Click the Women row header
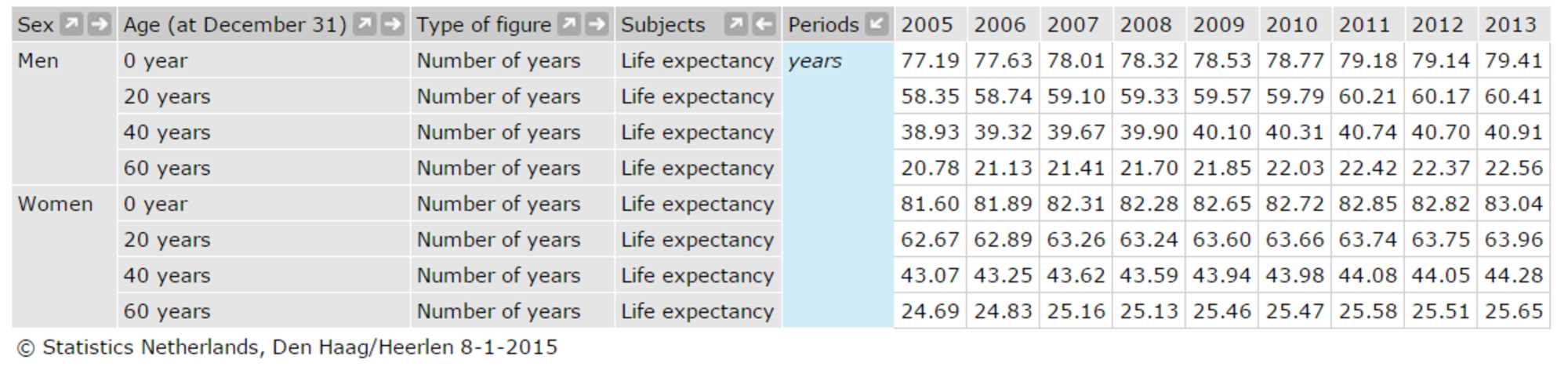Image resolution: width=1568 pixels, height=374 pixels. point(55,204)
